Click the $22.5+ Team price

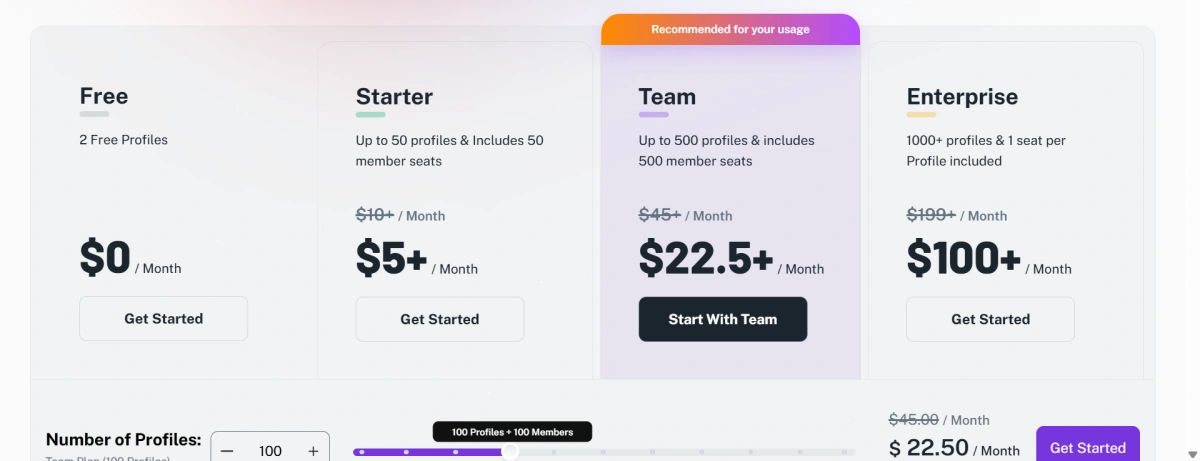(706, 258)
